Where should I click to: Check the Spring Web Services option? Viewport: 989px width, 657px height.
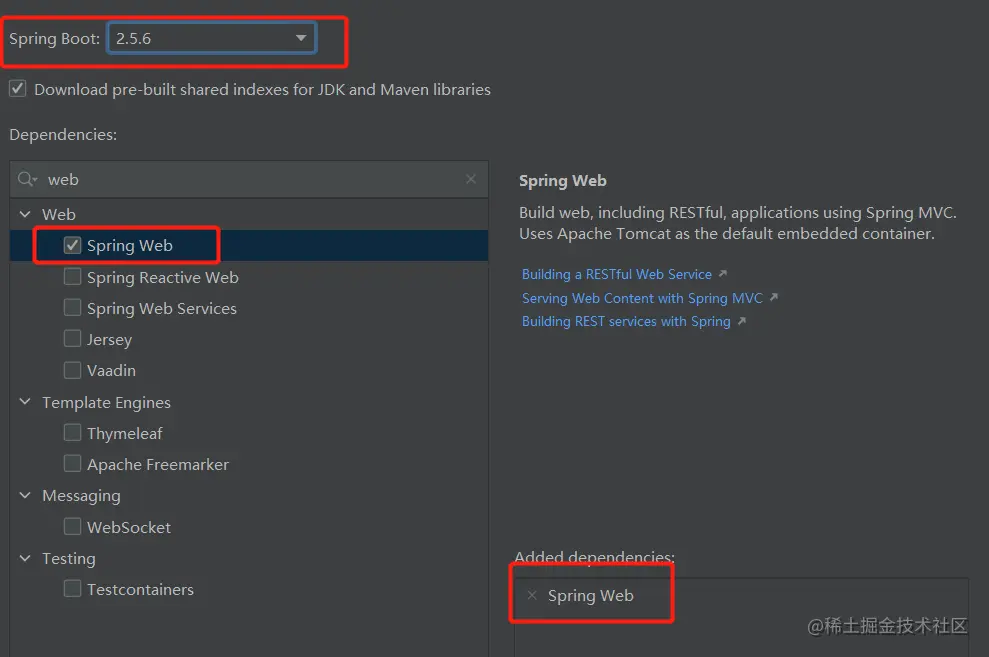coord(72,308)
